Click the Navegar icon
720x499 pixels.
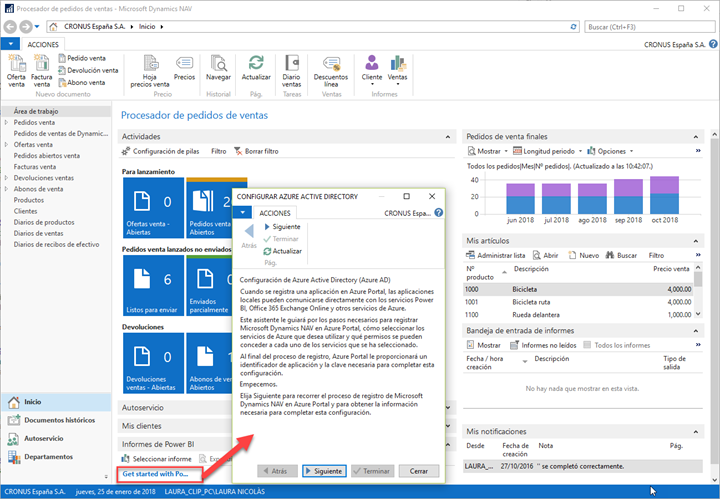[x=218, y=68]
